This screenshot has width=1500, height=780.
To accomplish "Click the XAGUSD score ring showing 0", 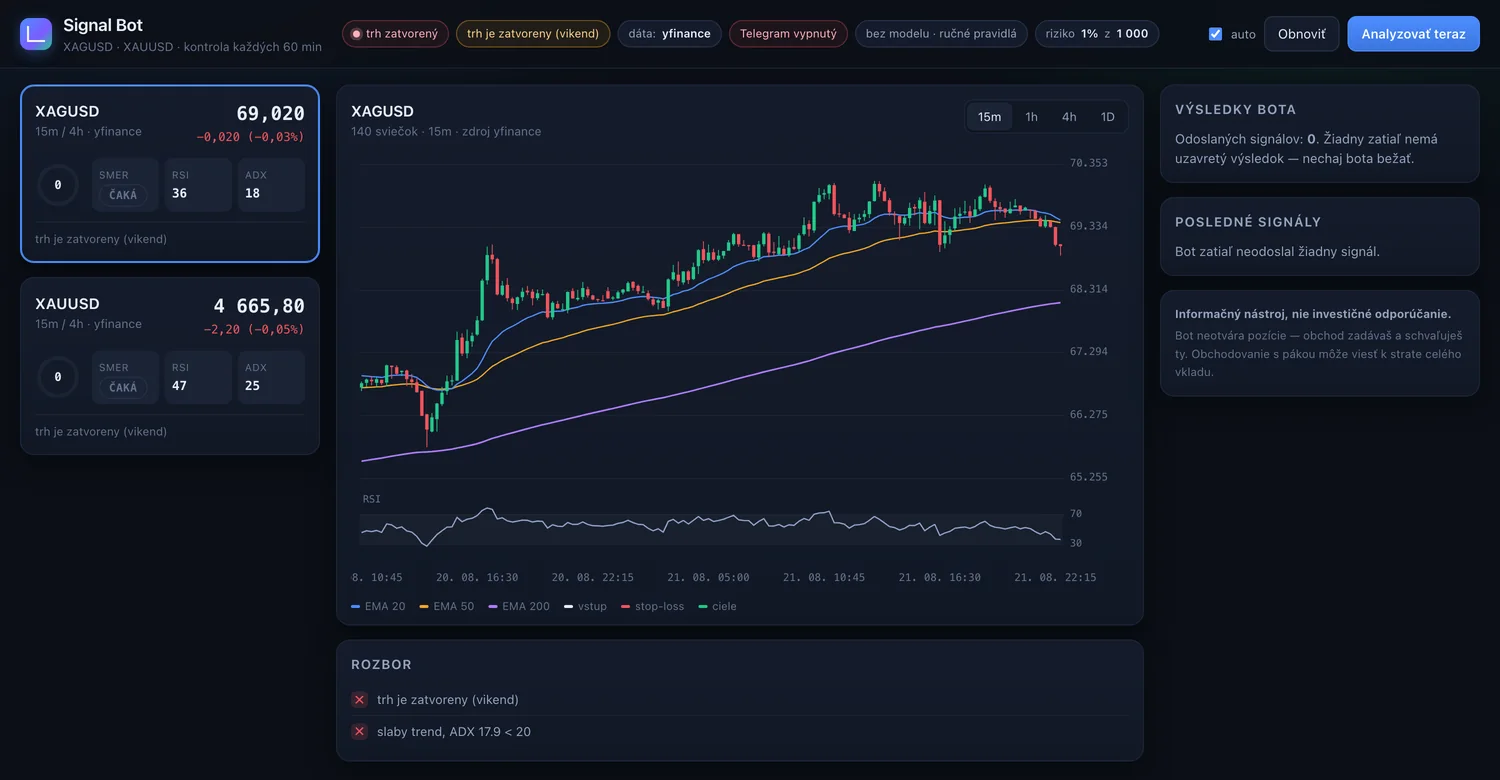I will point(58,185).
